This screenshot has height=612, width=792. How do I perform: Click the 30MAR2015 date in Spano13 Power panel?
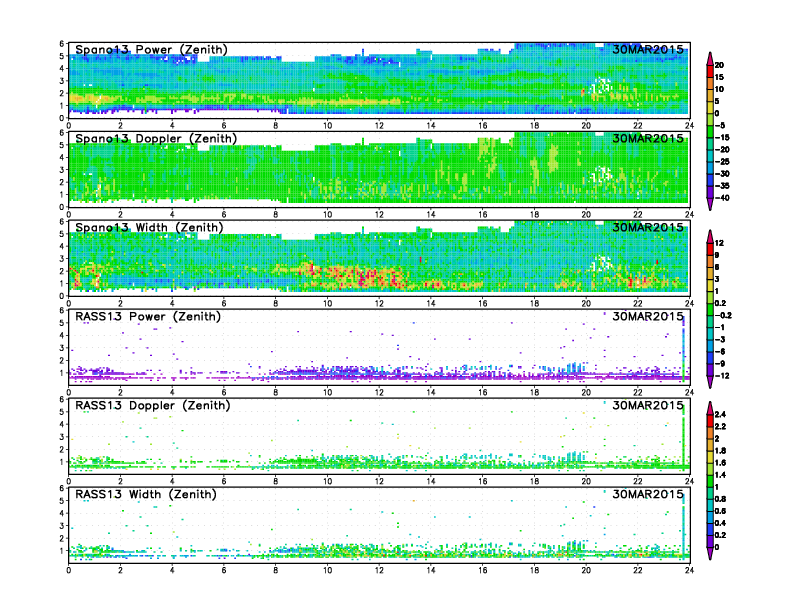pos(648,49)
